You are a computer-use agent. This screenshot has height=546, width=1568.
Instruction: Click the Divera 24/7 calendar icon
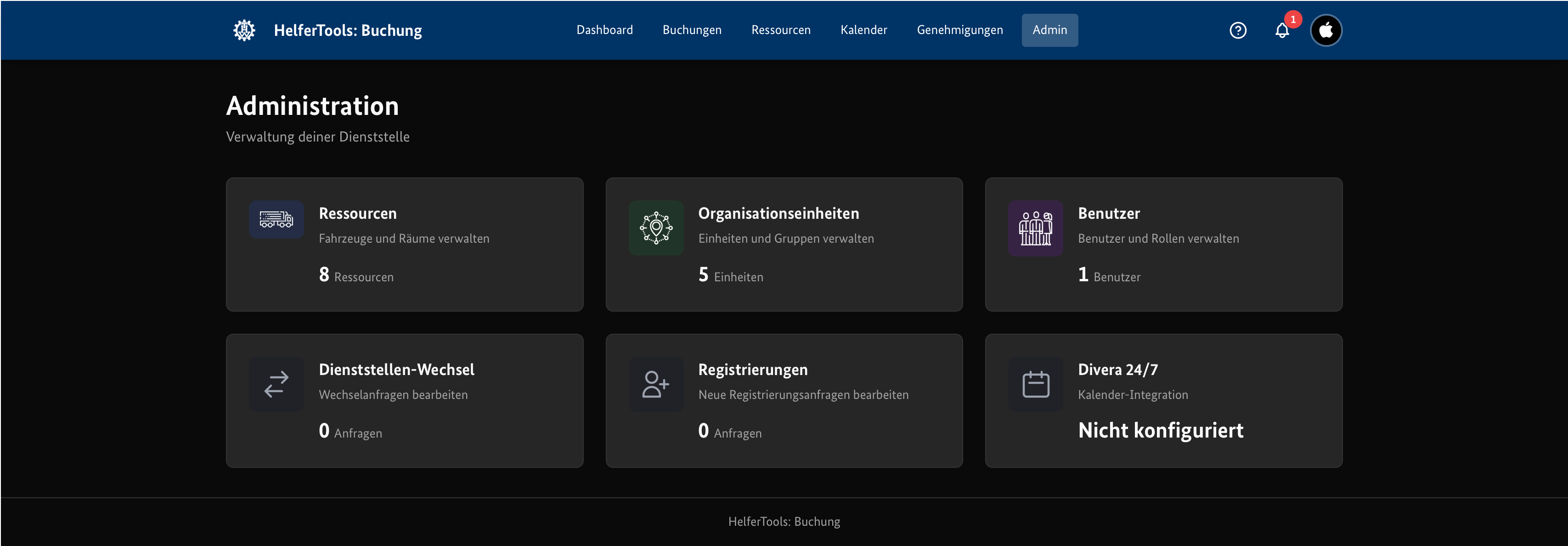[1035, 384]
